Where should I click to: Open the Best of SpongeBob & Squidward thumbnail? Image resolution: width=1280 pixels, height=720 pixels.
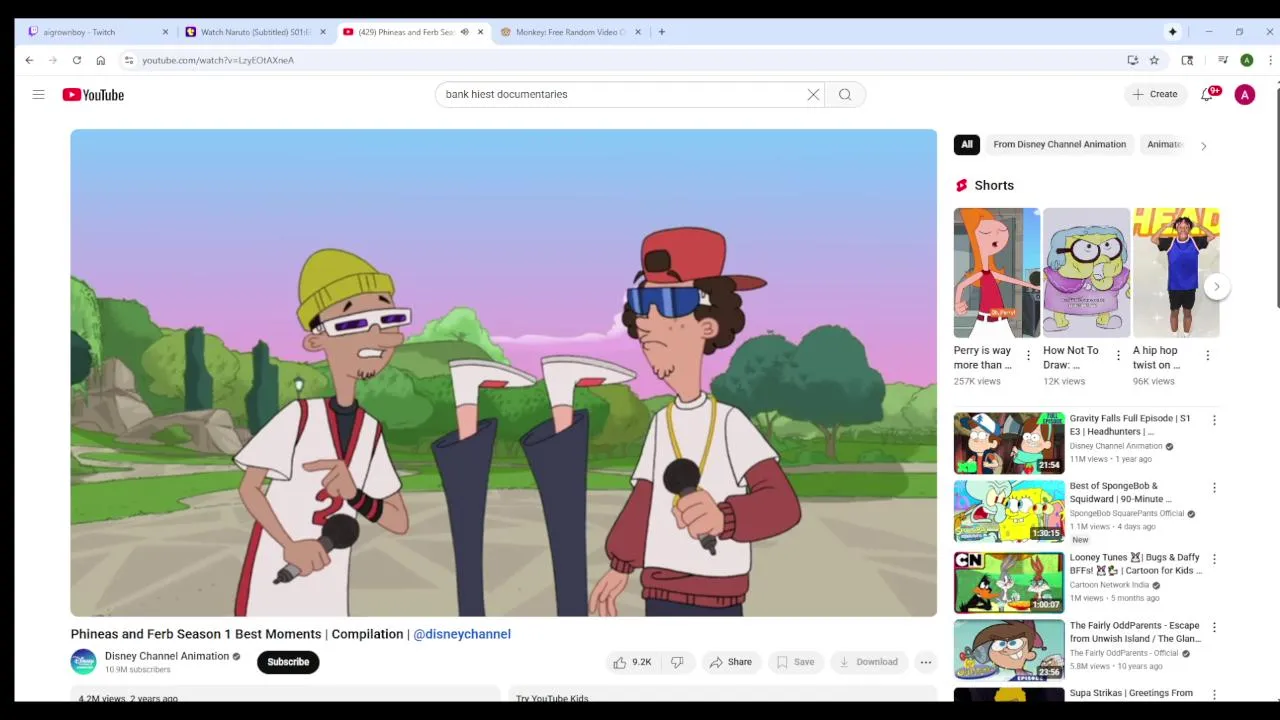[1009, 511]
